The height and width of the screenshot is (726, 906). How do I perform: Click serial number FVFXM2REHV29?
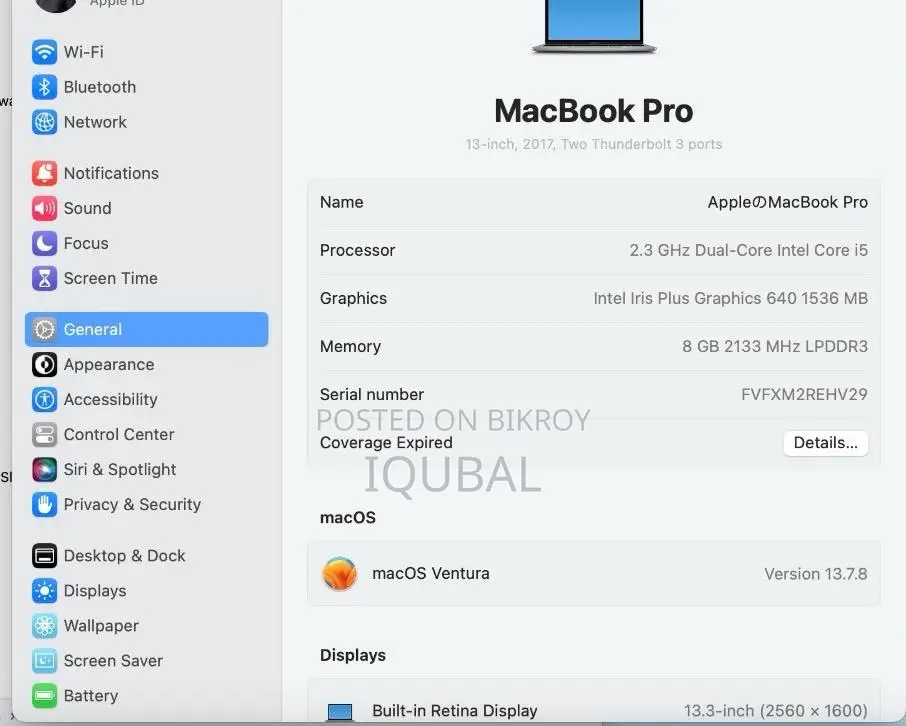[x=804, y=395]
